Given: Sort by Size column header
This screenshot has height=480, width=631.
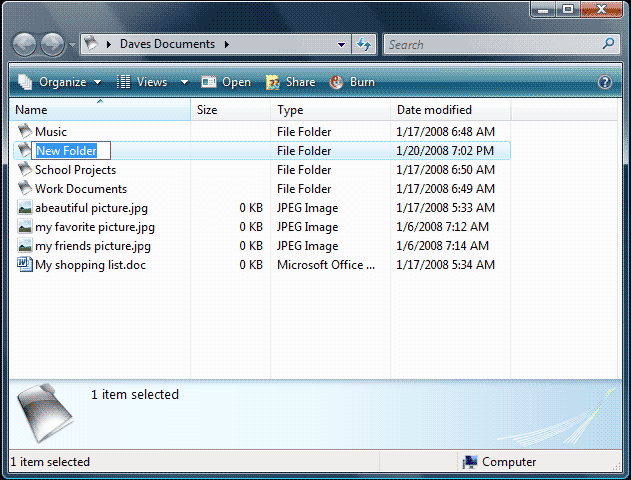Looking at the screenshot, I should (x=231, y=109).
